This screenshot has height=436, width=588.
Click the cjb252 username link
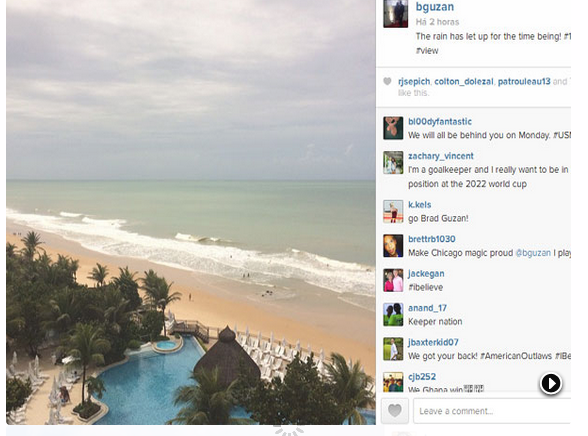422,377
